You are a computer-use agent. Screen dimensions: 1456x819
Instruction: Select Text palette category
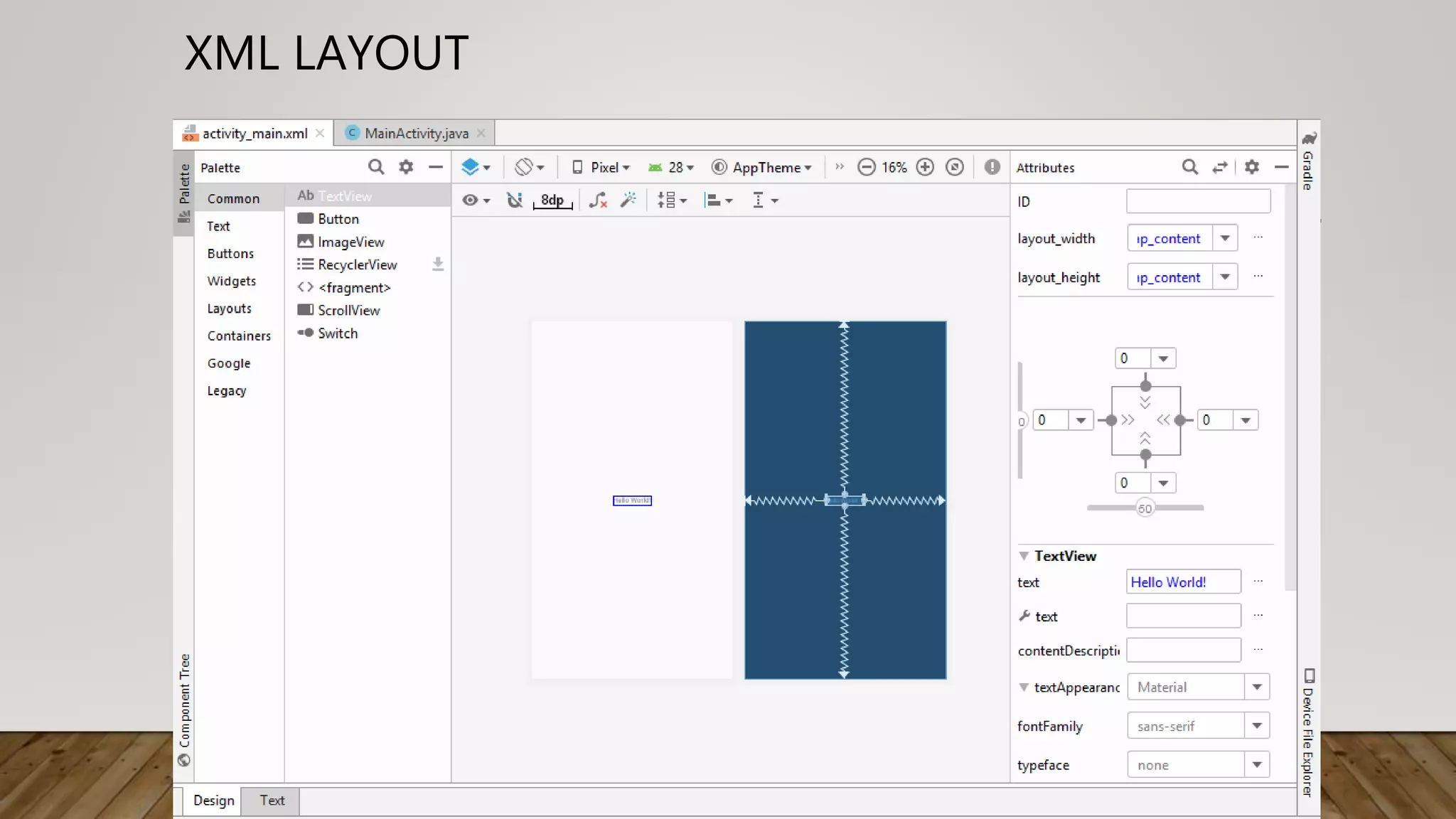pos(239,226)
